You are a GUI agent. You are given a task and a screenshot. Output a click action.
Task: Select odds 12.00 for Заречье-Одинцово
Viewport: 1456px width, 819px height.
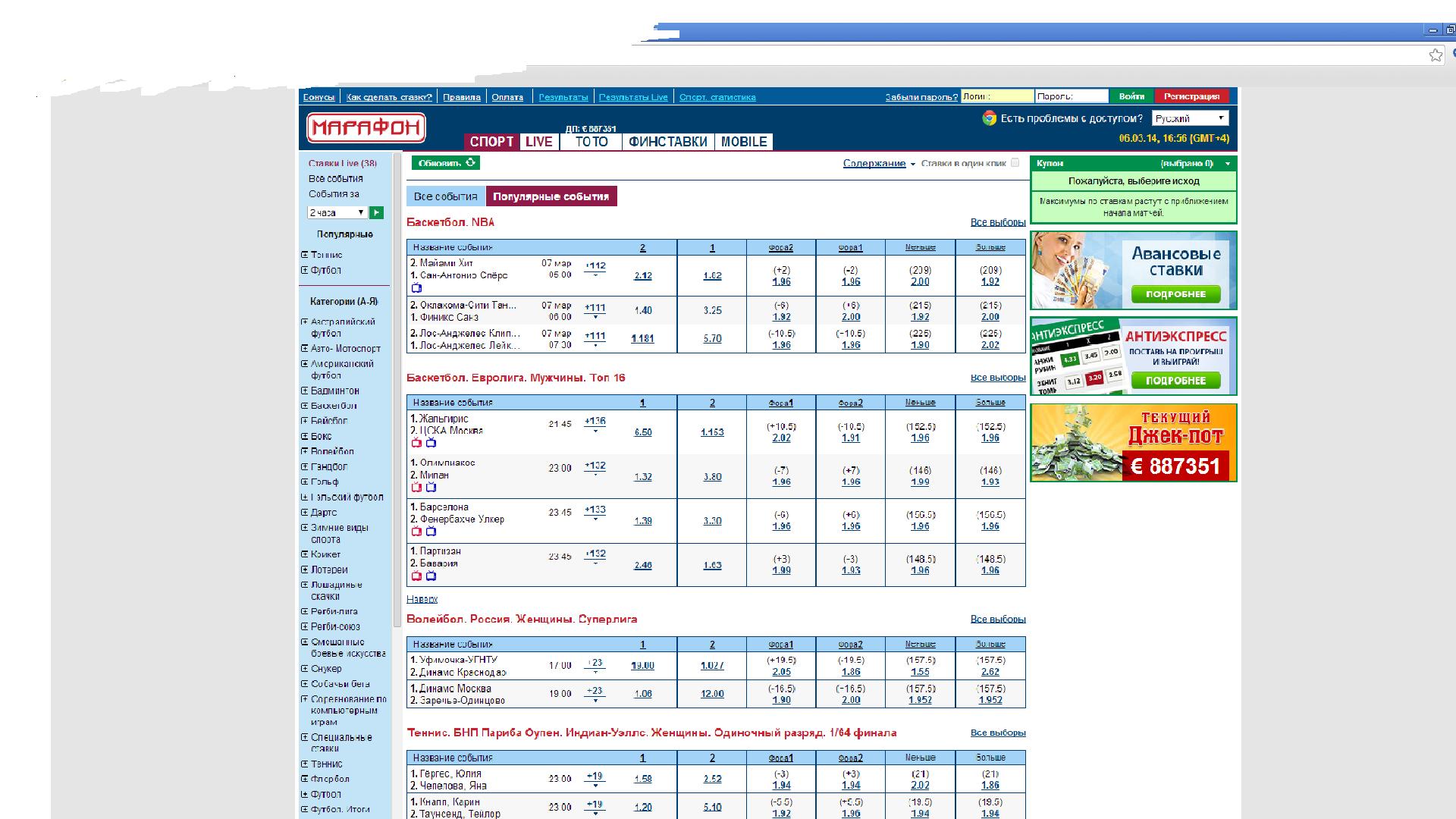pyautogui.click(x=712, y=694)
